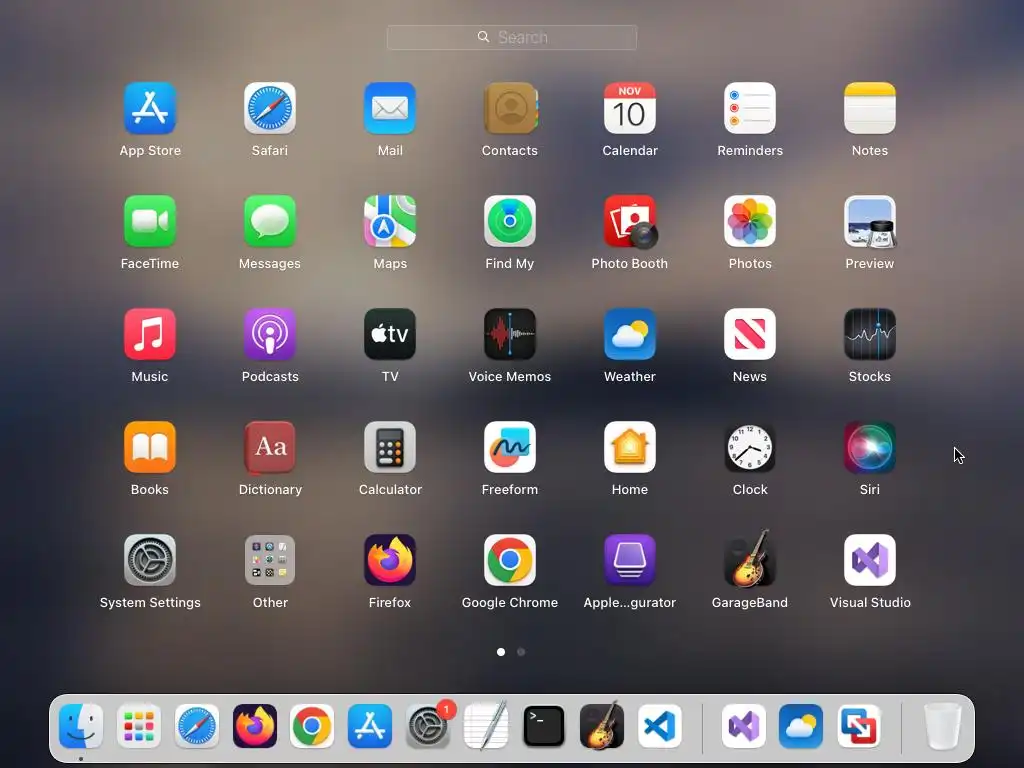
Task: Launch the Apple TV app
Action: click(x=390, y=334)
